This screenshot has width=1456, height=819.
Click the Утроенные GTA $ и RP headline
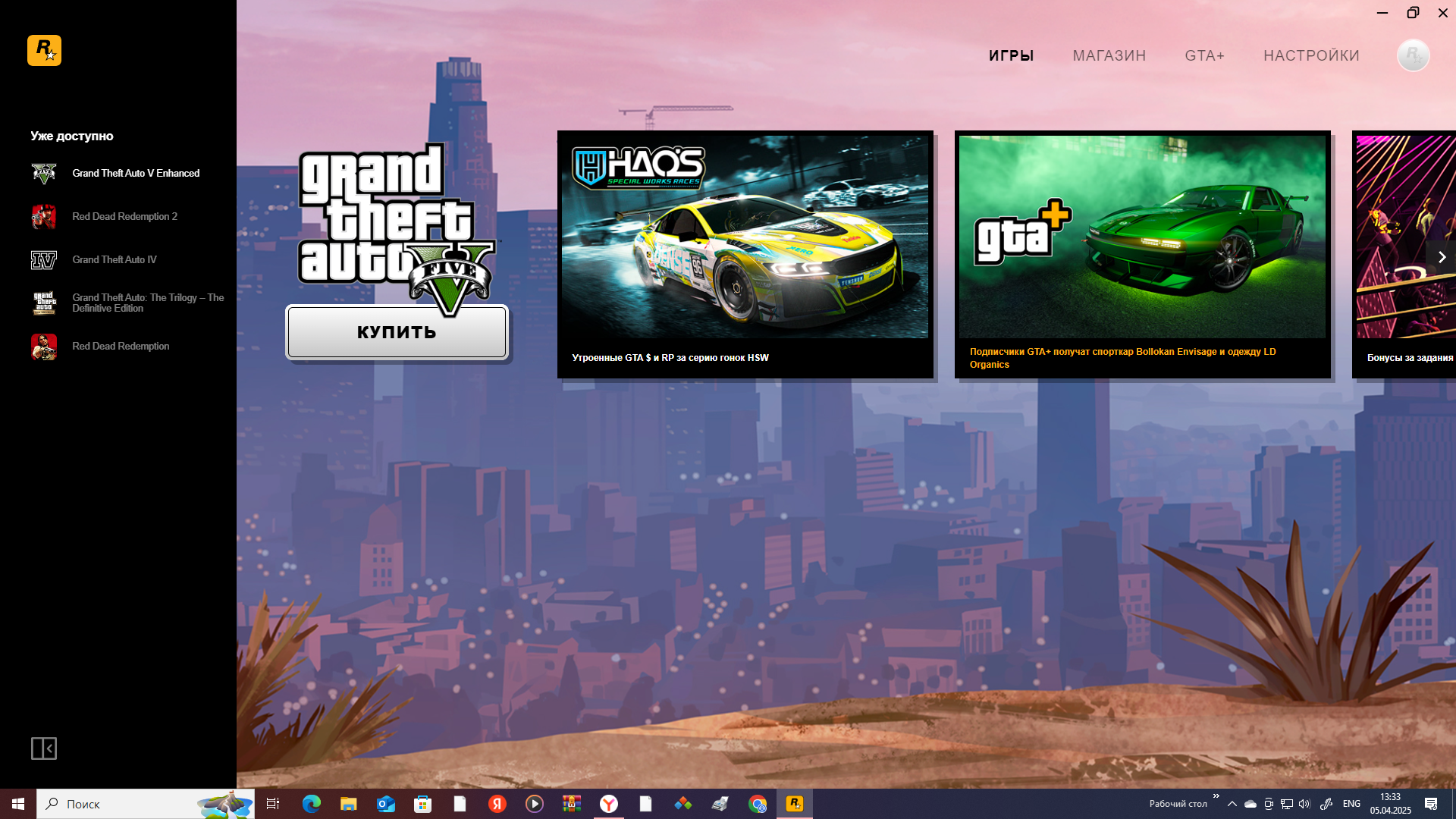click(670, 358)
